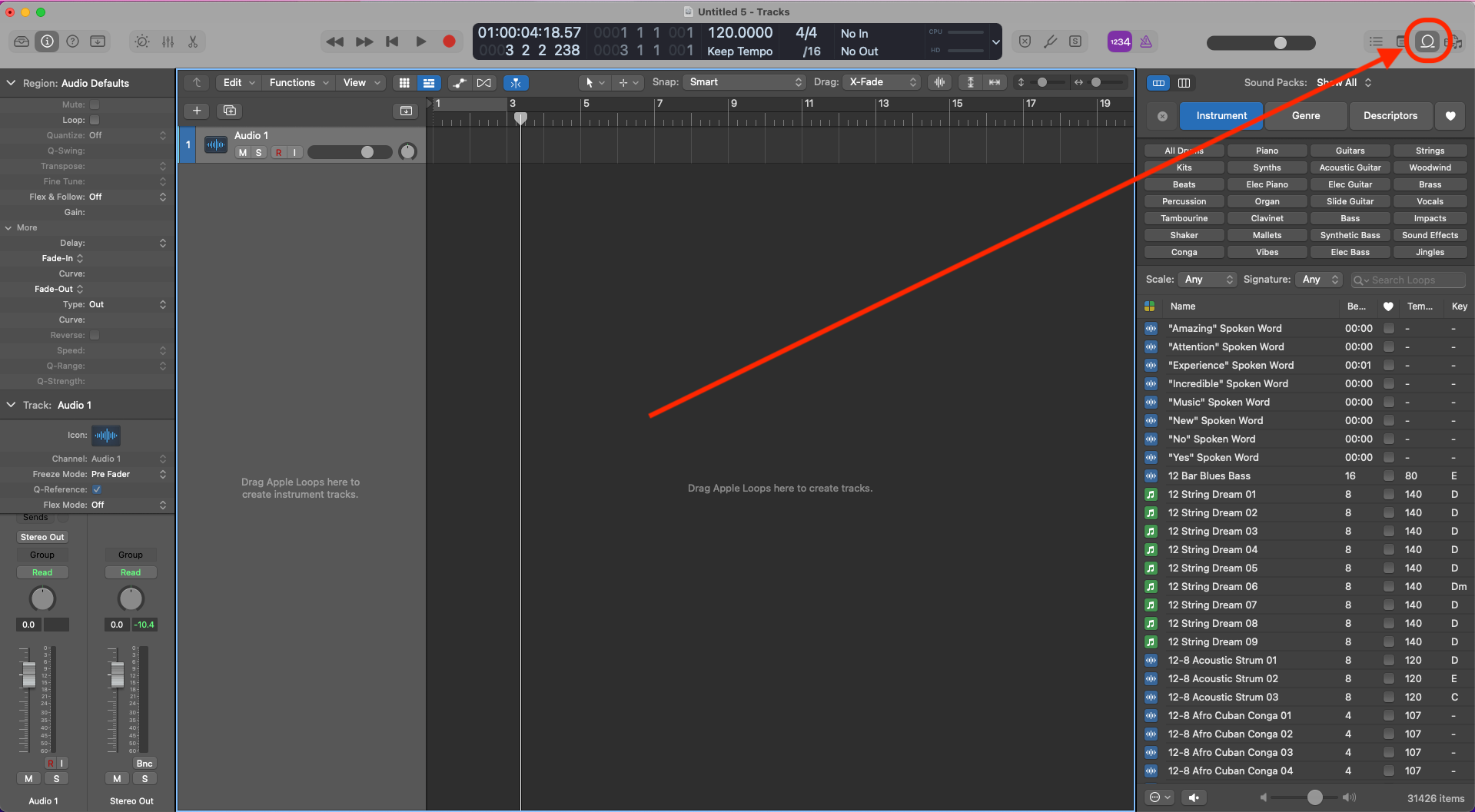Open the Editors with the scissors icon
Viewport: 1475px width, 812px height.
pos(192,41)
